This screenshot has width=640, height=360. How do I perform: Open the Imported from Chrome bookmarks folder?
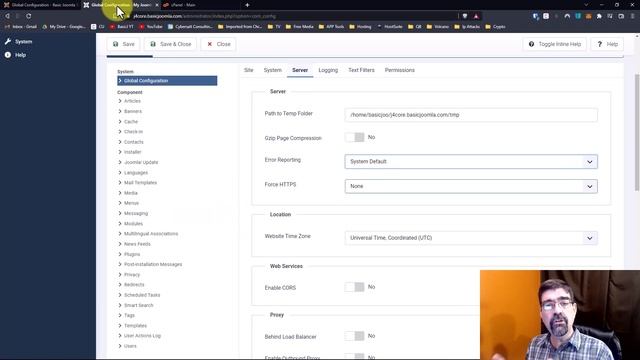240,27
